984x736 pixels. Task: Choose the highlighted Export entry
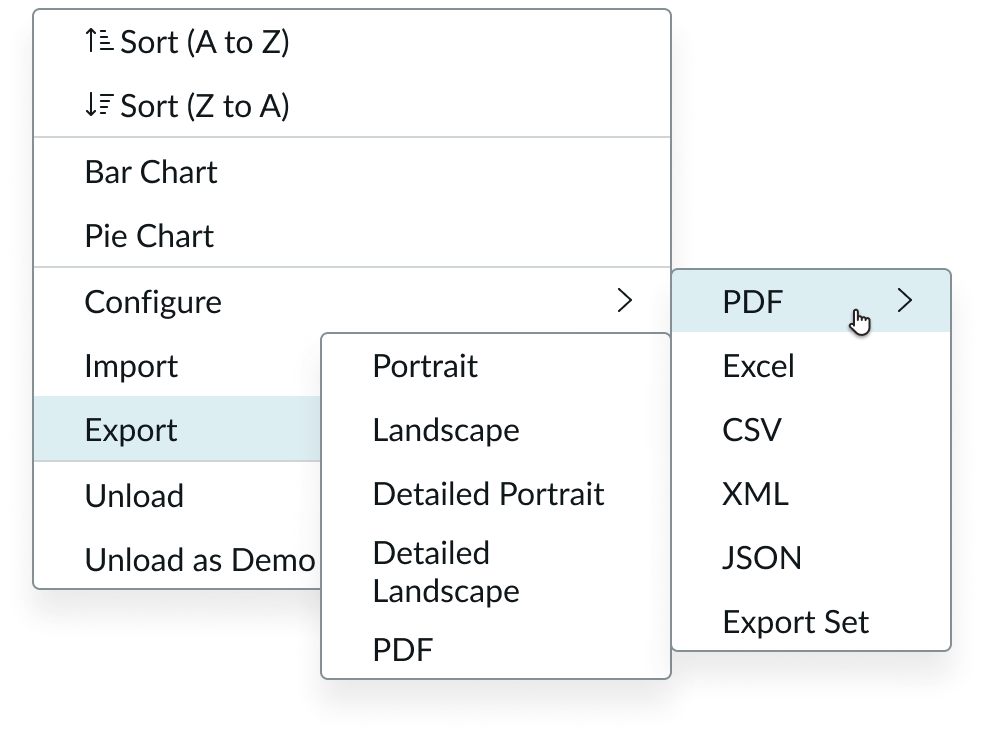coord(178,430)
